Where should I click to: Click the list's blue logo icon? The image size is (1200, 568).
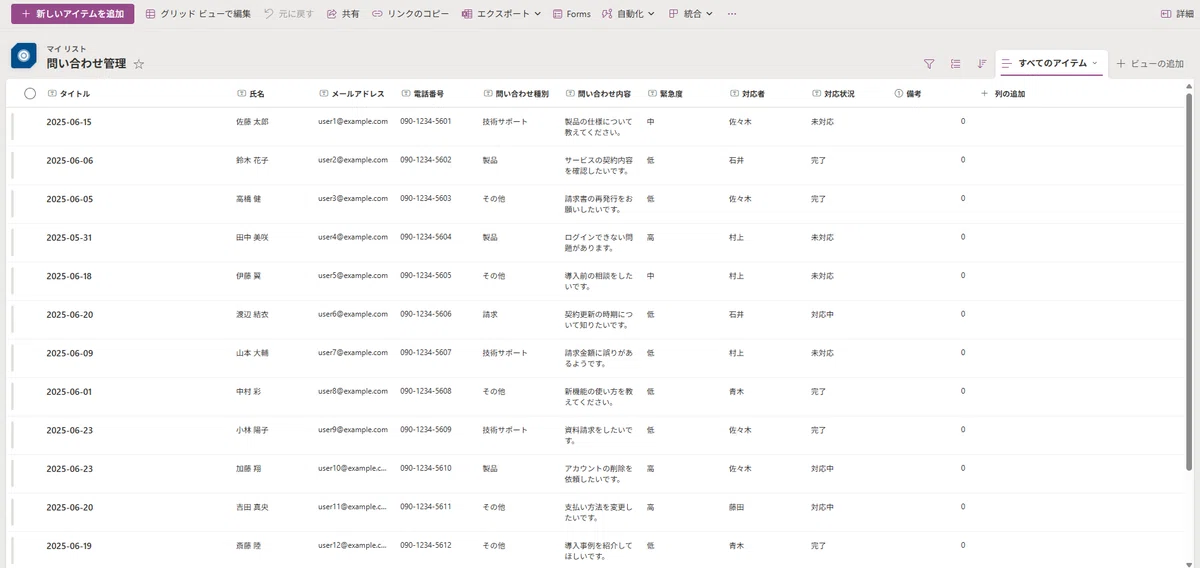click(24, 56)
